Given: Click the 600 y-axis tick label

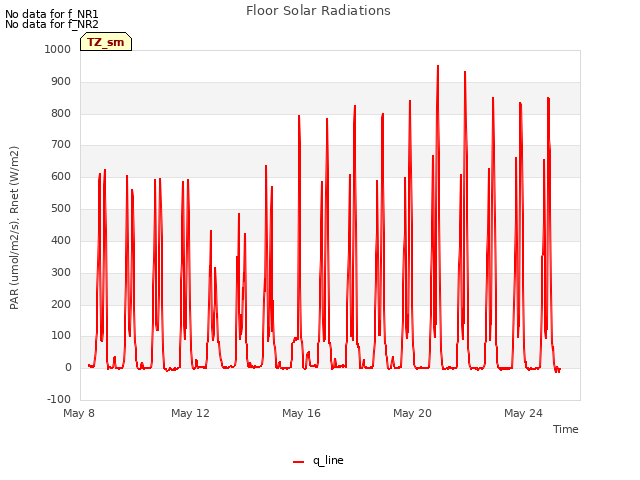Looking at the screenshot, I should (x=61, y=177).
